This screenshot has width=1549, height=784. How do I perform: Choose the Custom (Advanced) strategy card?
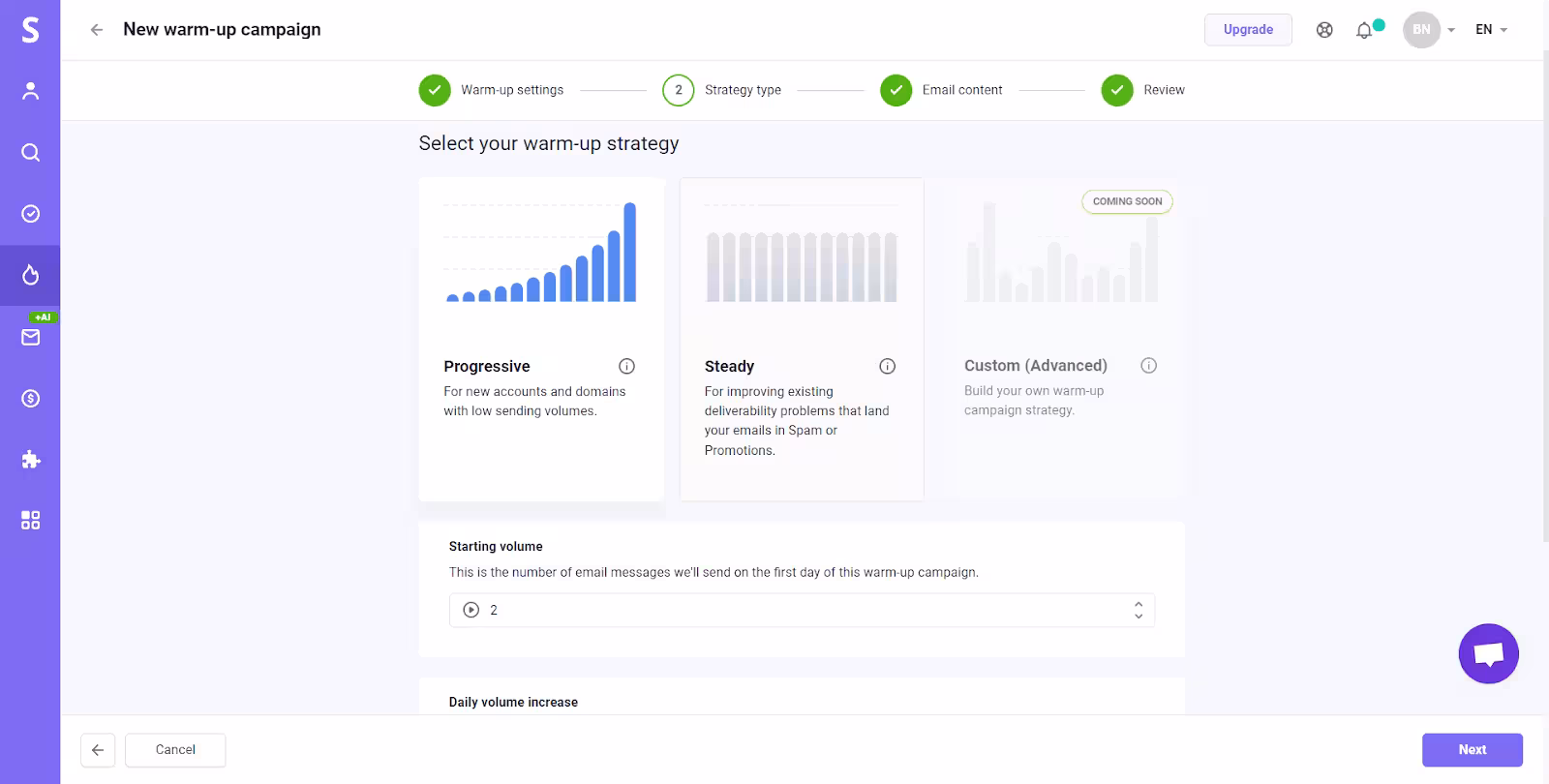pyautogui.click(x=1060, y=339)
